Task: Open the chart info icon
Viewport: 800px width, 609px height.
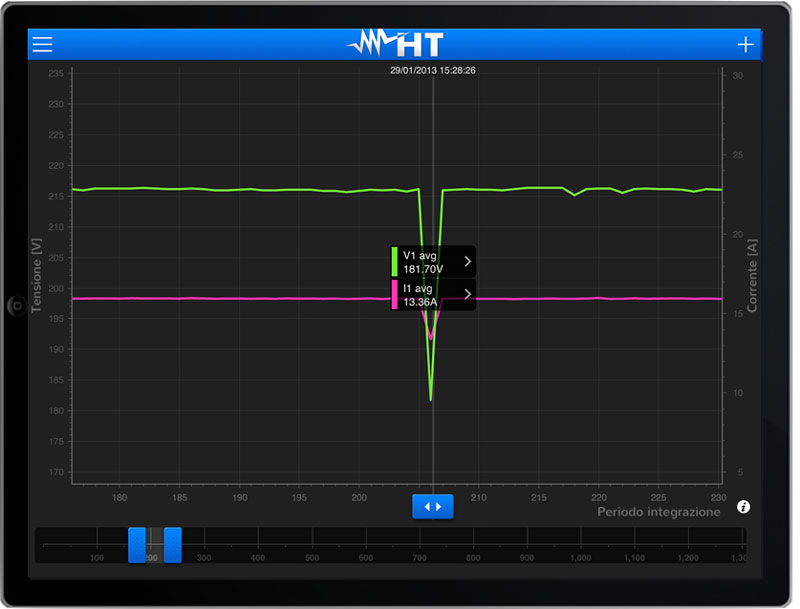Action: click(743, 507)
